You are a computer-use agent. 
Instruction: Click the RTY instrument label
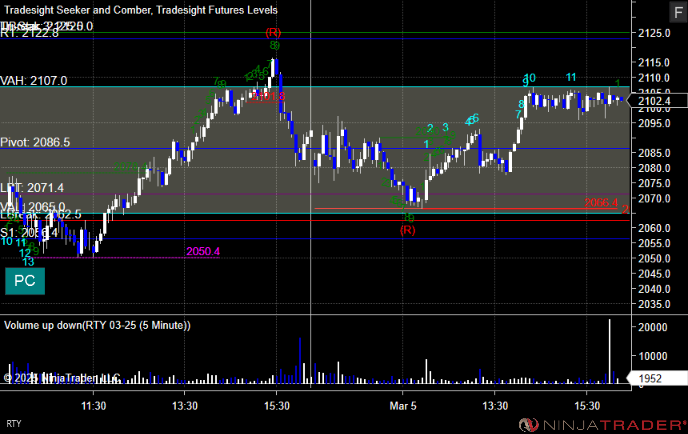click(14, 424)
